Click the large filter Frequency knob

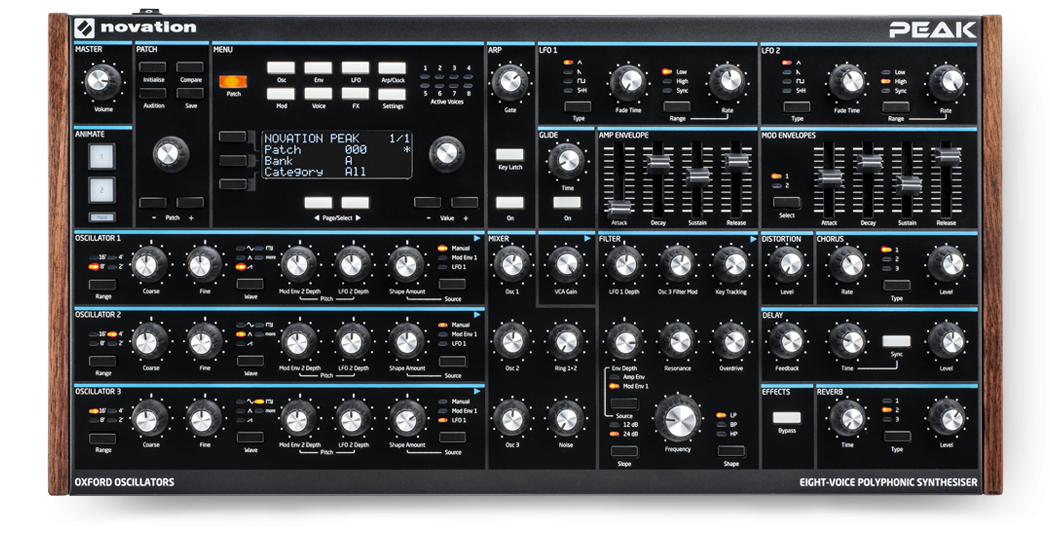[x=678, y=418]
